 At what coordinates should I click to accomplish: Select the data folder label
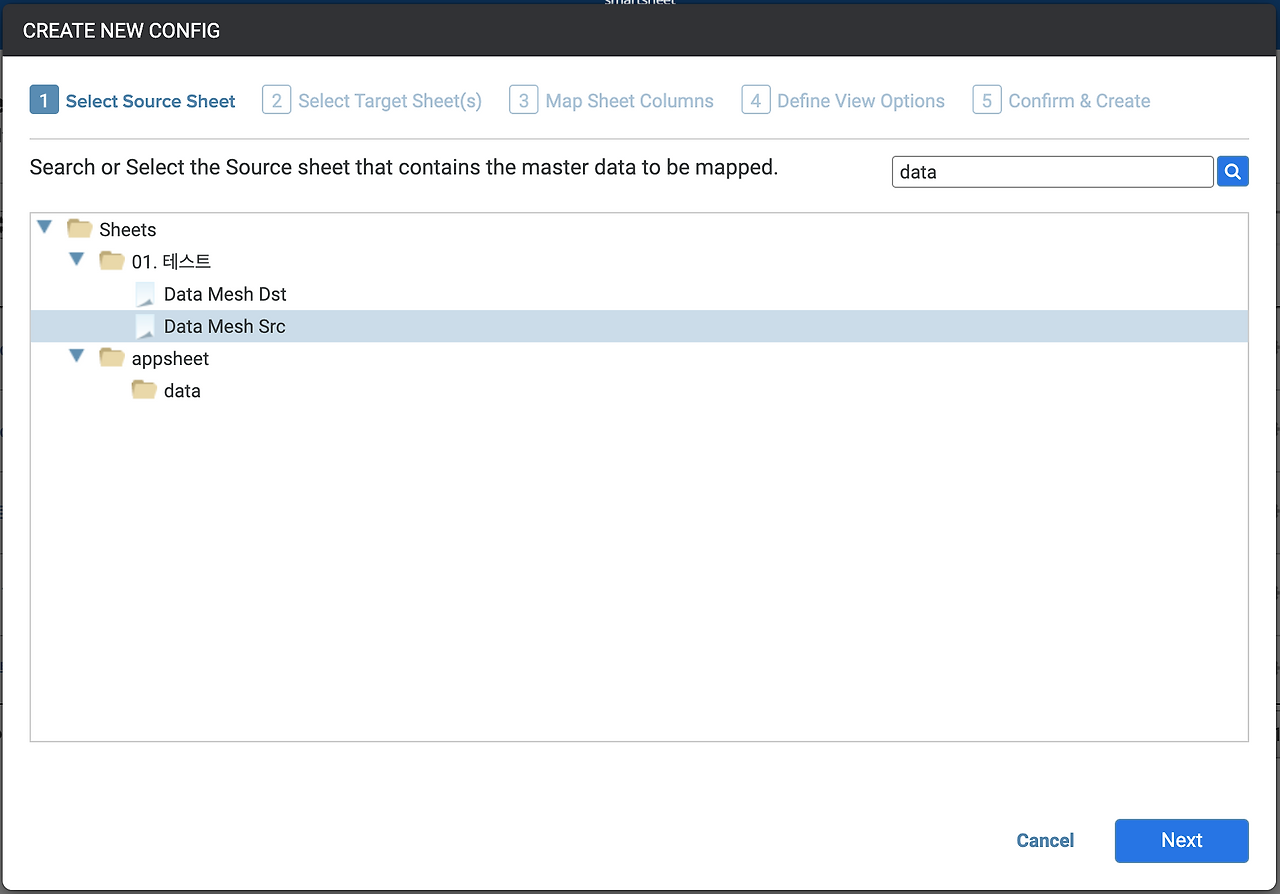click(182, 391)
